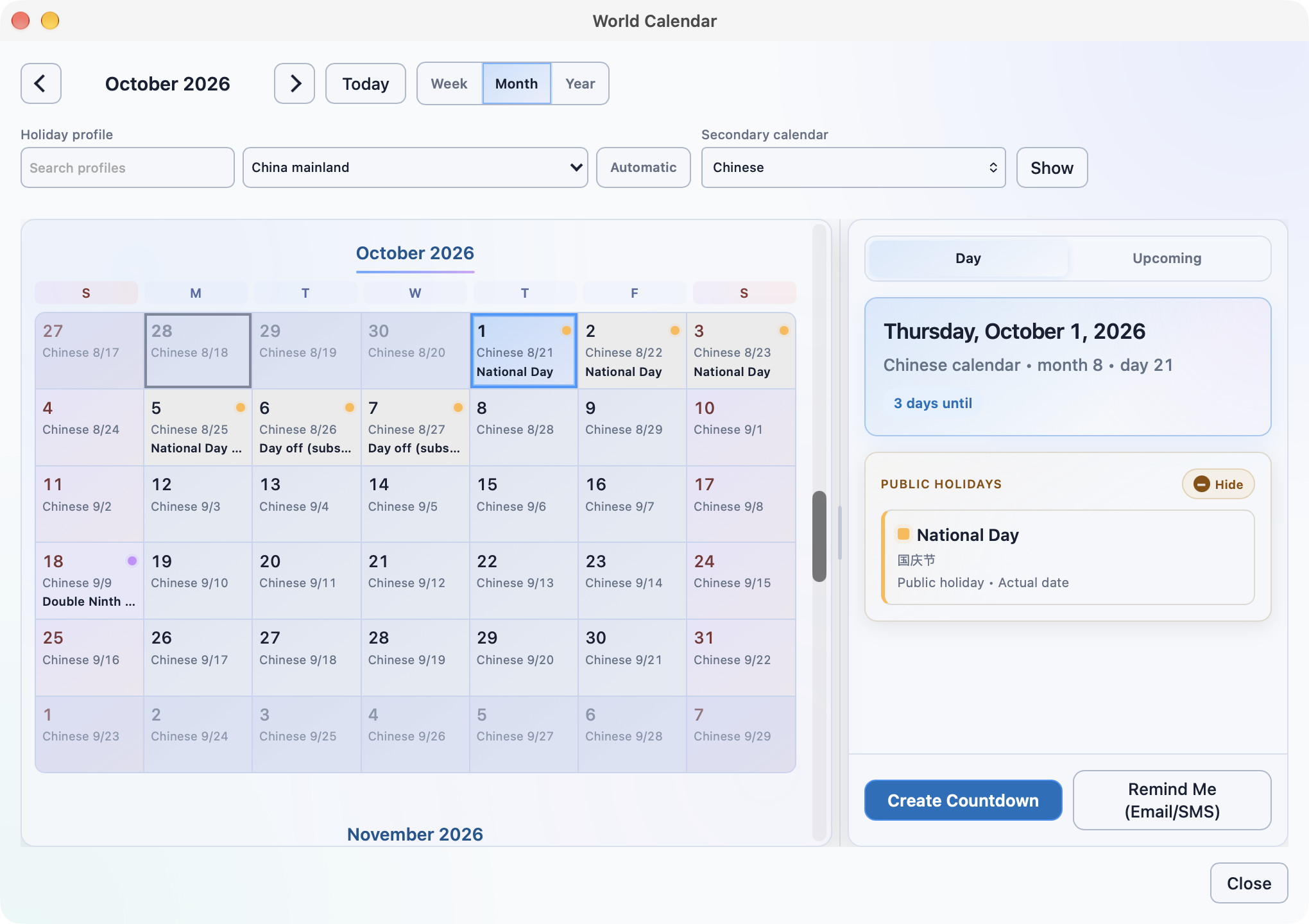Click the orange holiday dot on October 6
Viewport: 1309px width, 924px height.
tap(349, 407)
